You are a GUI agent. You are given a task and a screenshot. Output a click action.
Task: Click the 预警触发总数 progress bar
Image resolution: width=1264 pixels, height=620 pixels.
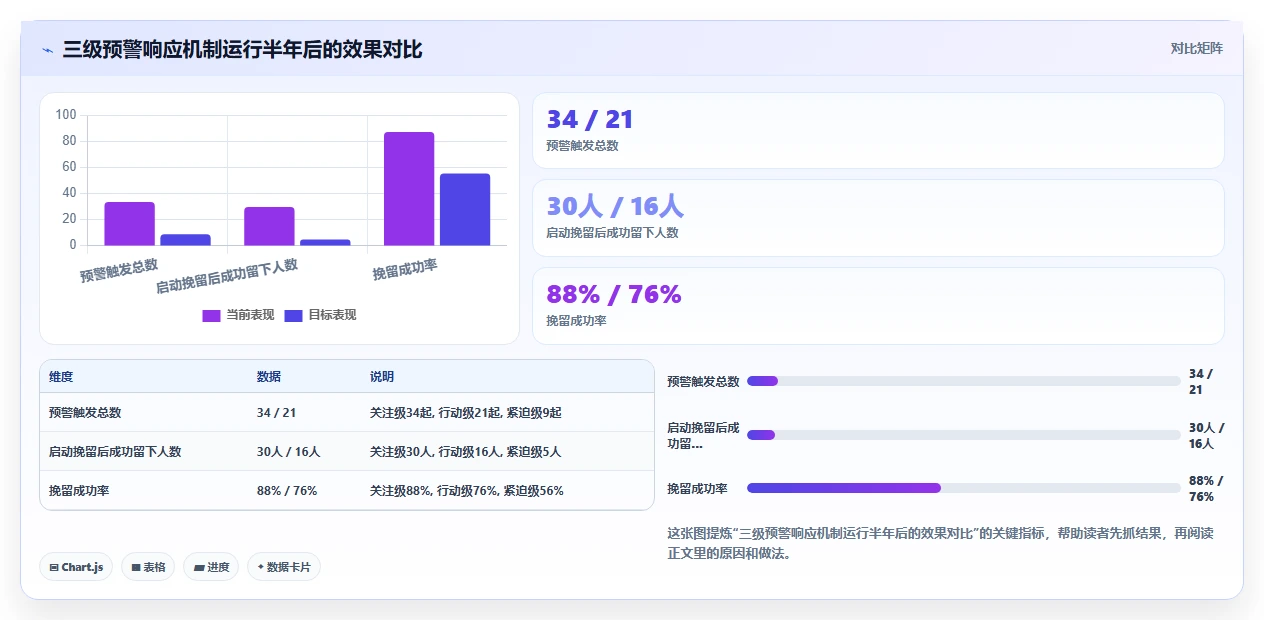pos(964,381)
